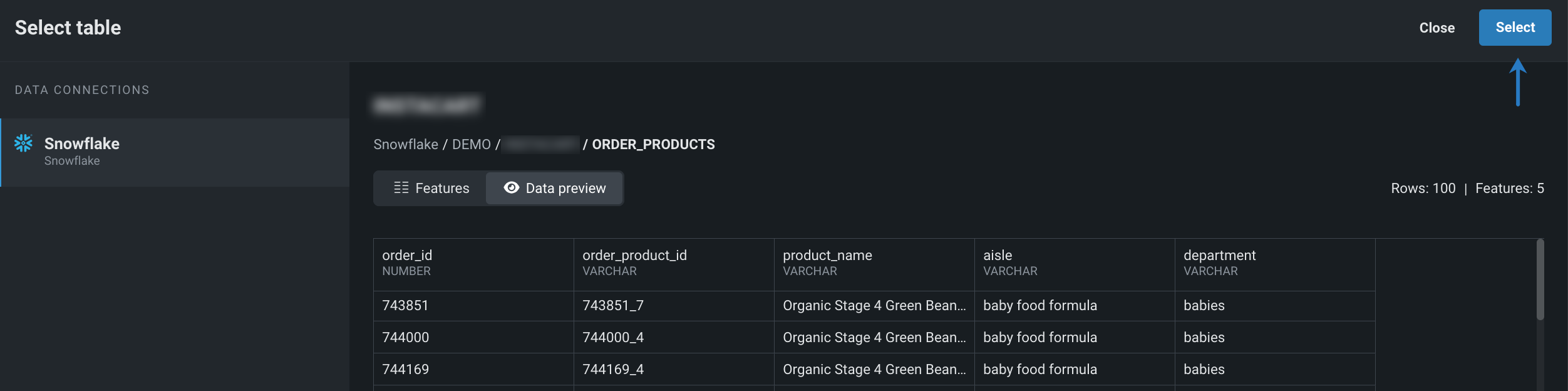Click the Data preview eye icon

pos(511,188)
